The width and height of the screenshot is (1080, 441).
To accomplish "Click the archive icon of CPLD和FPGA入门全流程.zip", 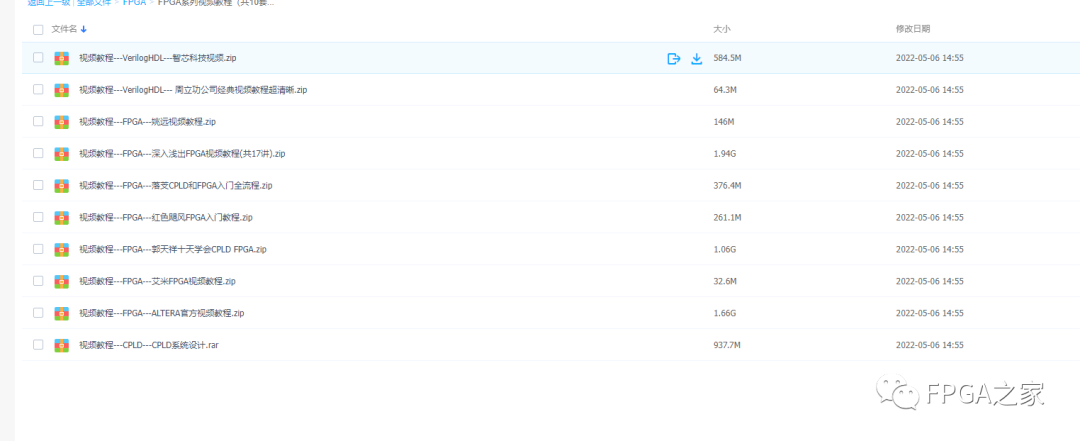I will [x=62, y=185].
